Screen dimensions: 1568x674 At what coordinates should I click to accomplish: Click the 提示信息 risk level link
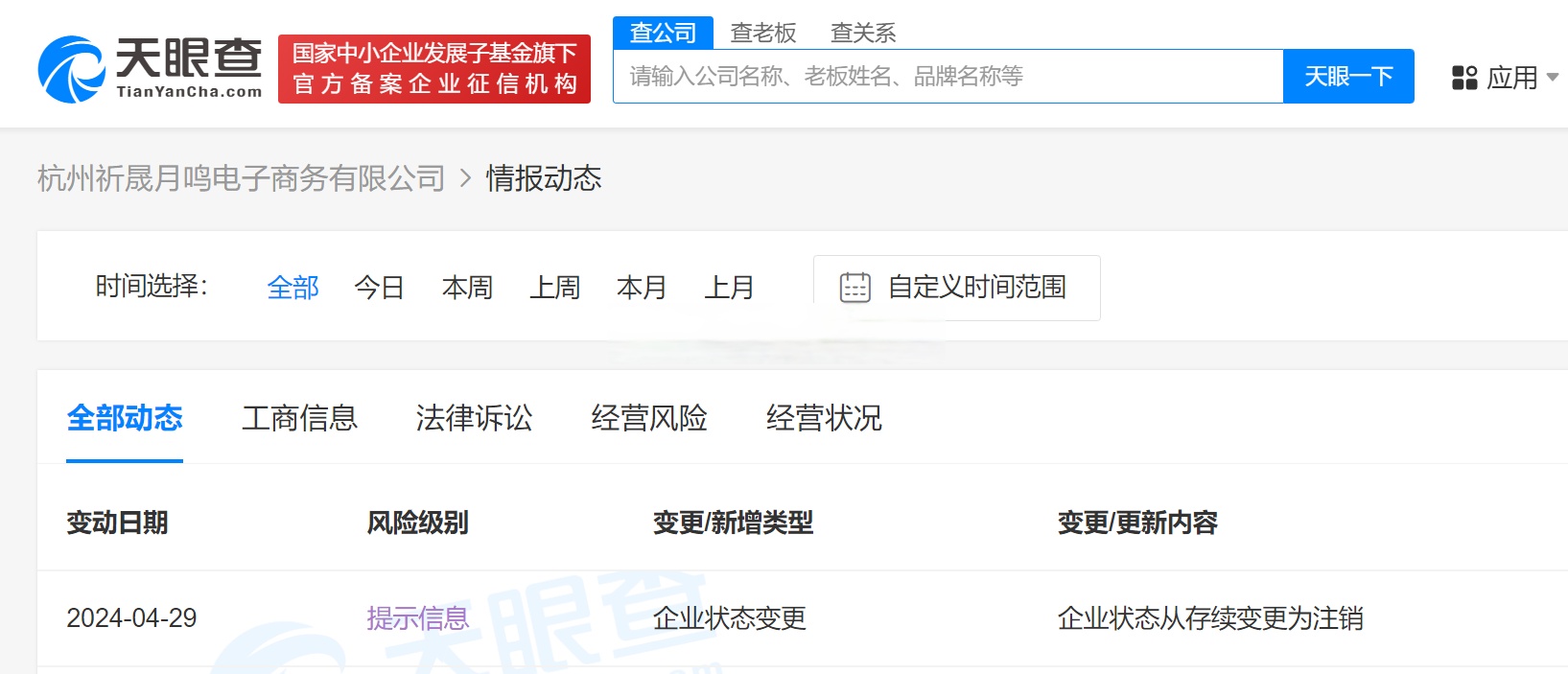point(417,618)
